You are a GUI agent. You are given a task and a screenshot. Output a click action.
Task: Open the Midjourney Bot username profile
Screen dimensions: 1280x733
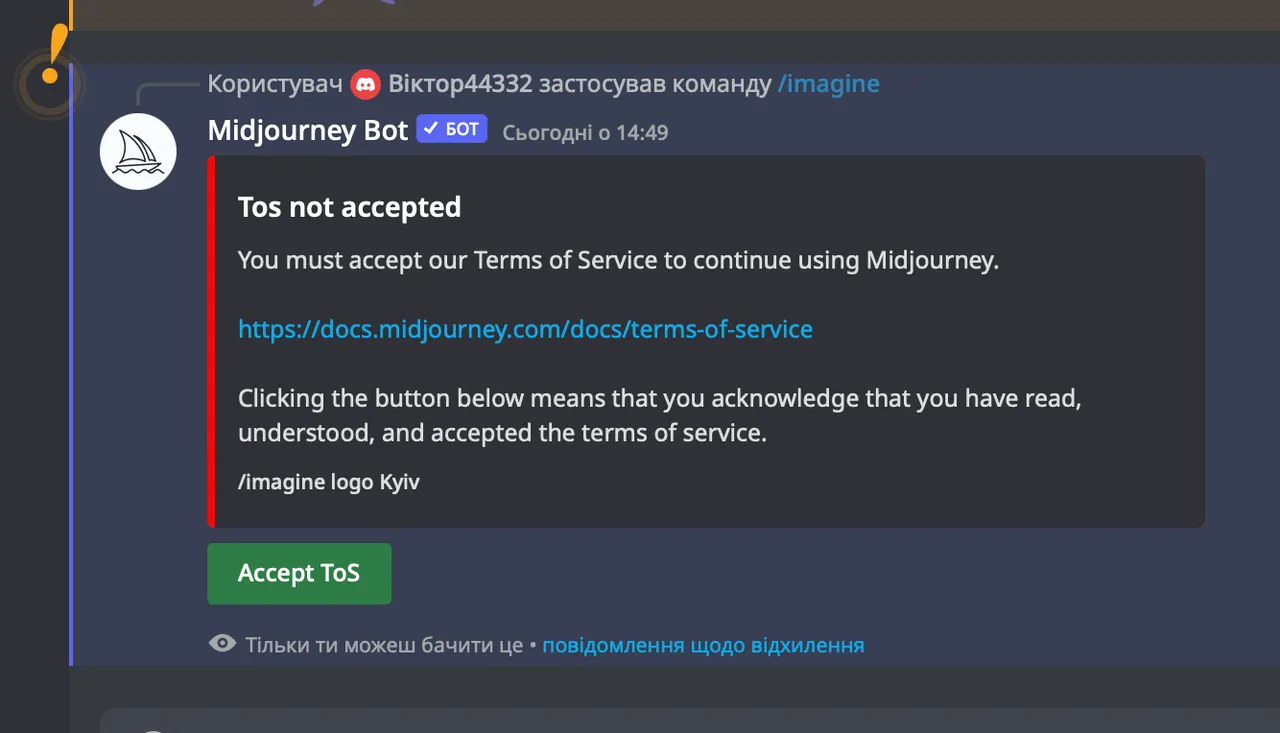[x=308, y=131]
